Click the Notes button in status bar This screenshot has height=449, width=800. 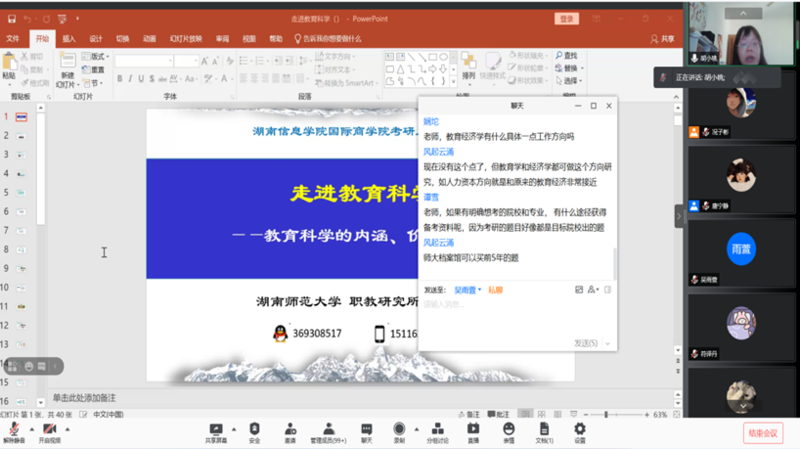469,414
